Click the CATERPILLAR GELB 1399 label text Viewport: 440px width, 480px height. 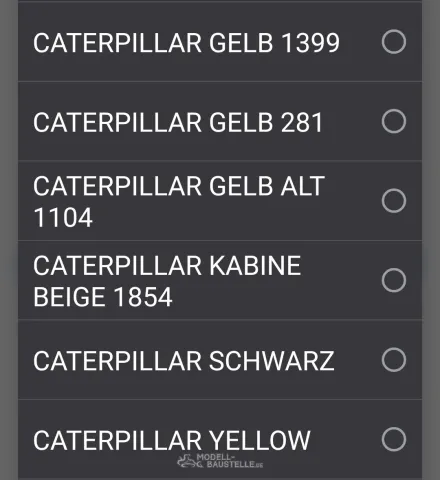186,43
